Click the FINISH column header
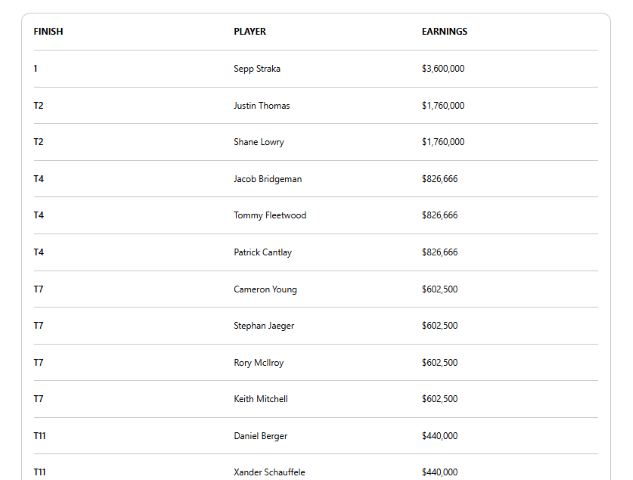The width and height of the screenshot is (633, 480). coord(48,32)
